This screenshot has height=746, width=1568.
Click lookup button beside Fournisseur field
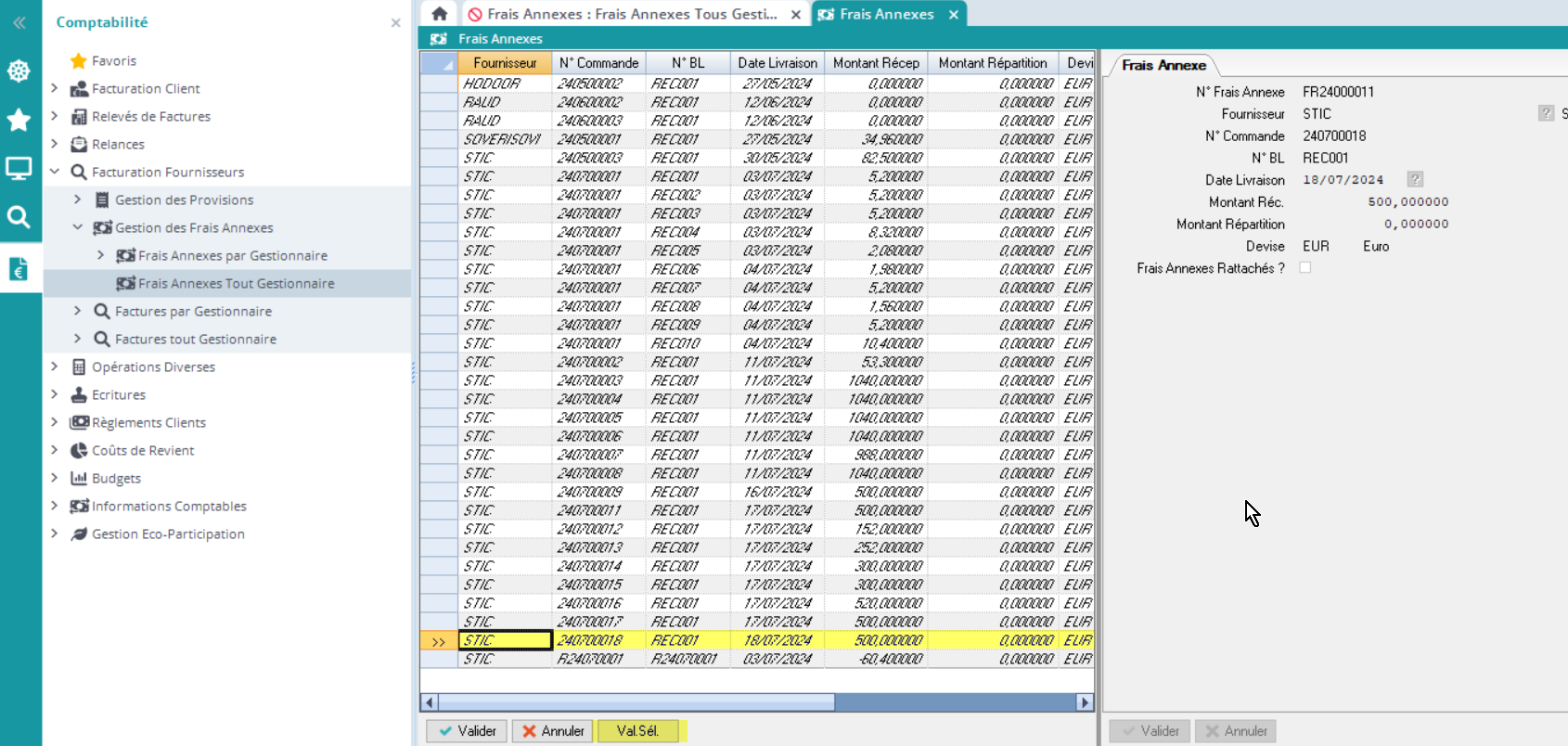pos(1546,113)
